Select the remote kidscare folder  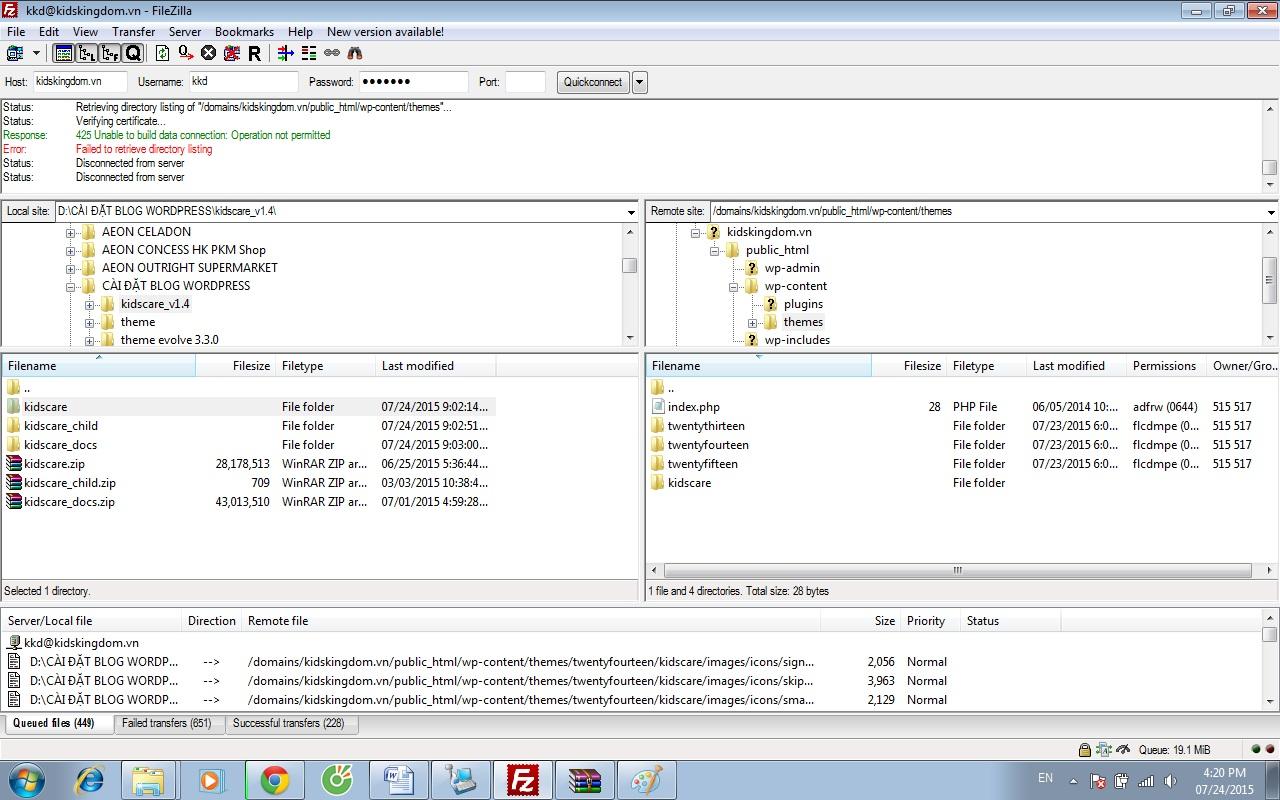pos(689,483)
